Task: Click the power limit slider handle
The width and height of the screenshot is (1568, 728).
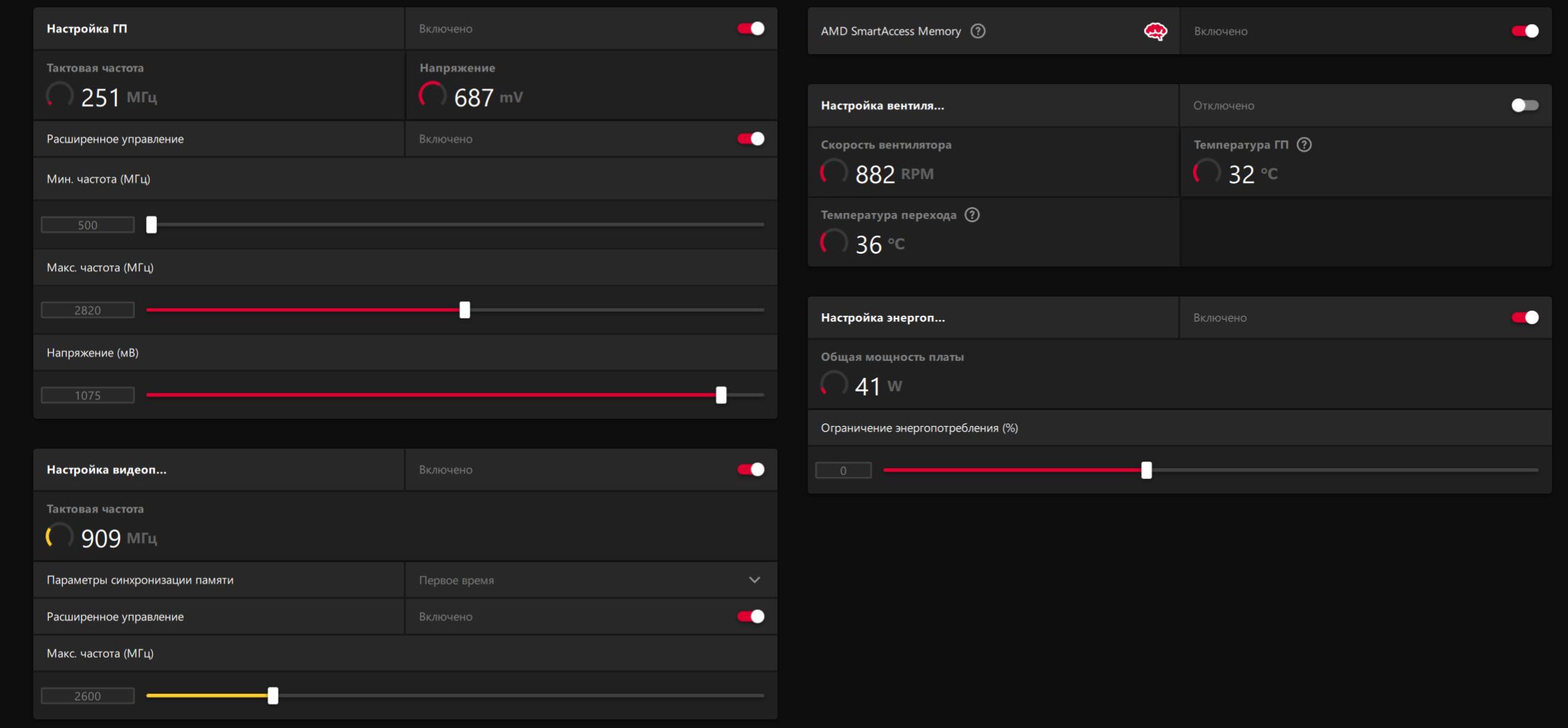Action: click(x=1147, y=470)
